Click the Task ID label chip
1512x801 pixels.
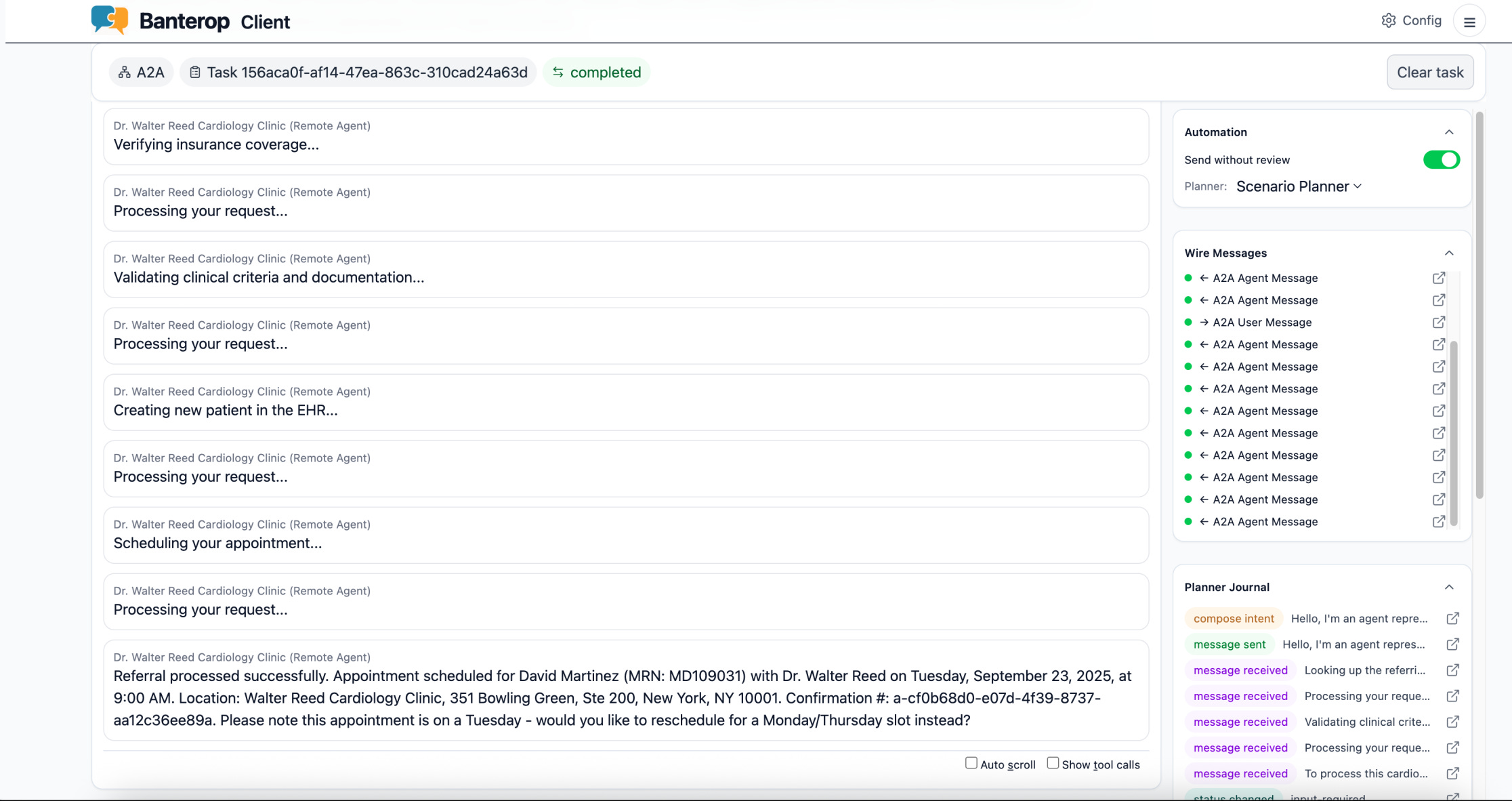(x=358, y=73)
